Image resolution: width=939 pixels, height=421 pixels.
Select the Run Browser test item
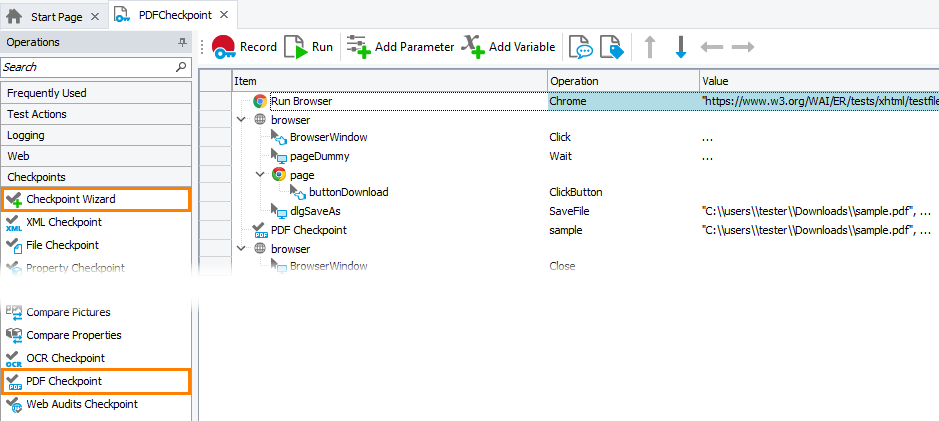point(301,101)
